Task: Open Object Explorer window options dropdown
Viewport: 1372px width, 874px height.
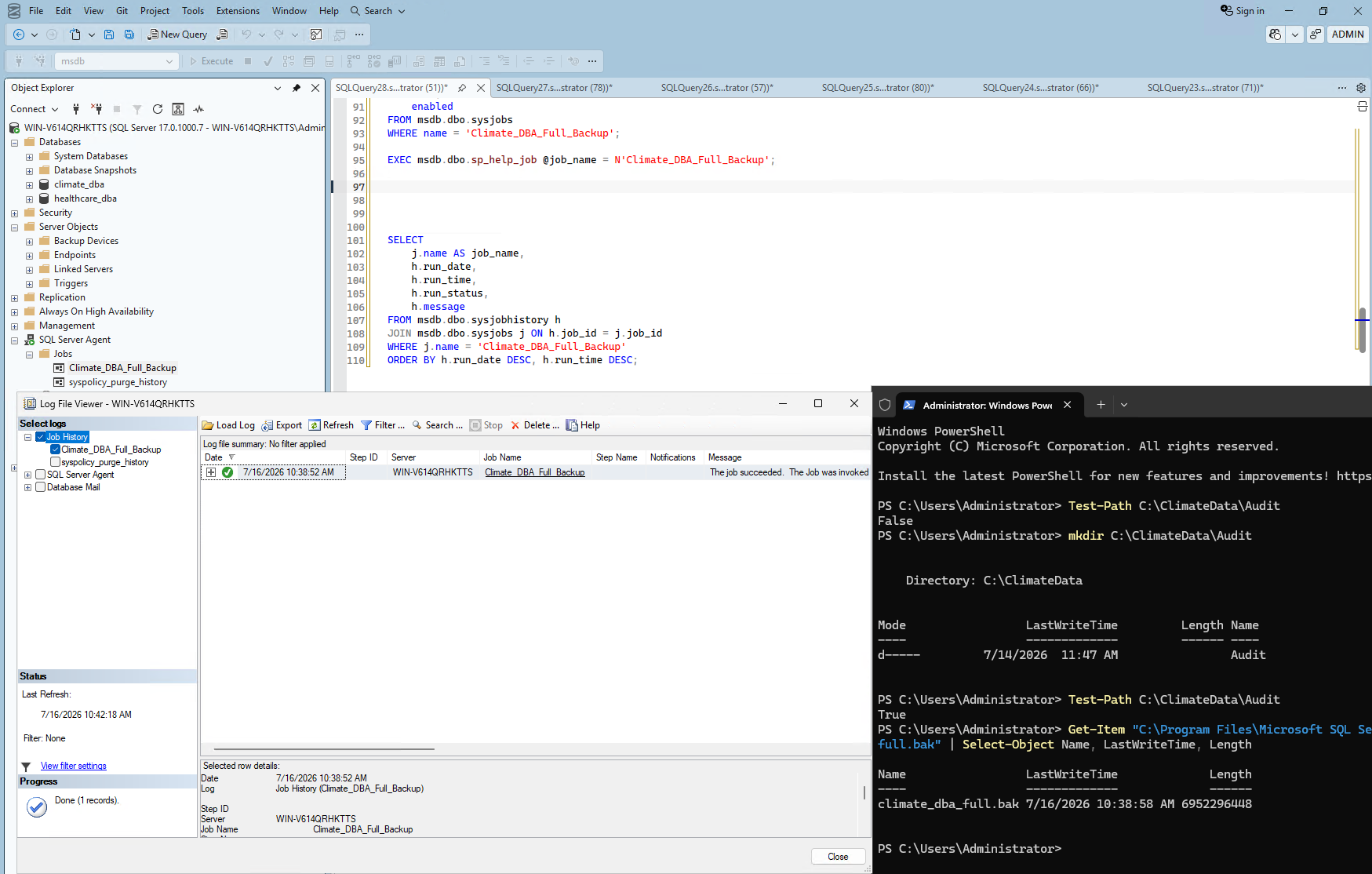Action: (x=278, y=88)
